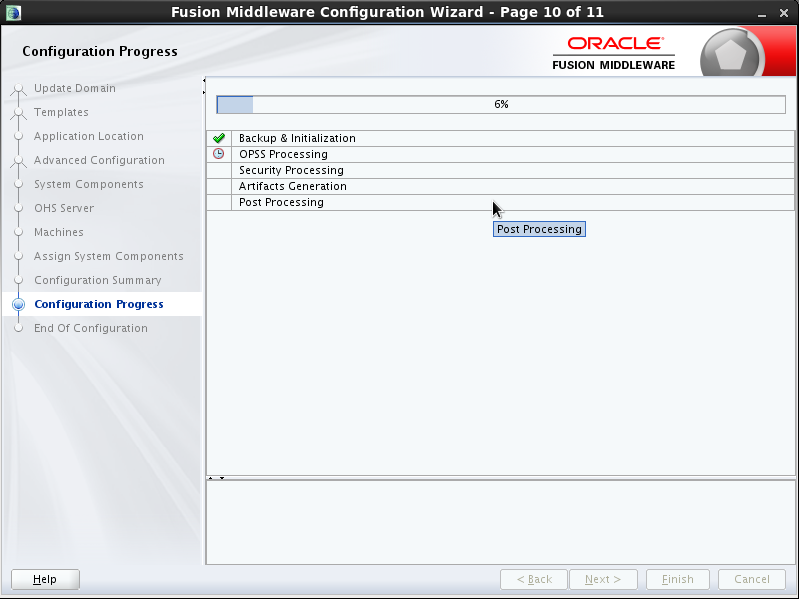This screenshot has height=599, width=799.
Task: Click the Configuration Progress step bullet icon
Action: tap(18, 305)
